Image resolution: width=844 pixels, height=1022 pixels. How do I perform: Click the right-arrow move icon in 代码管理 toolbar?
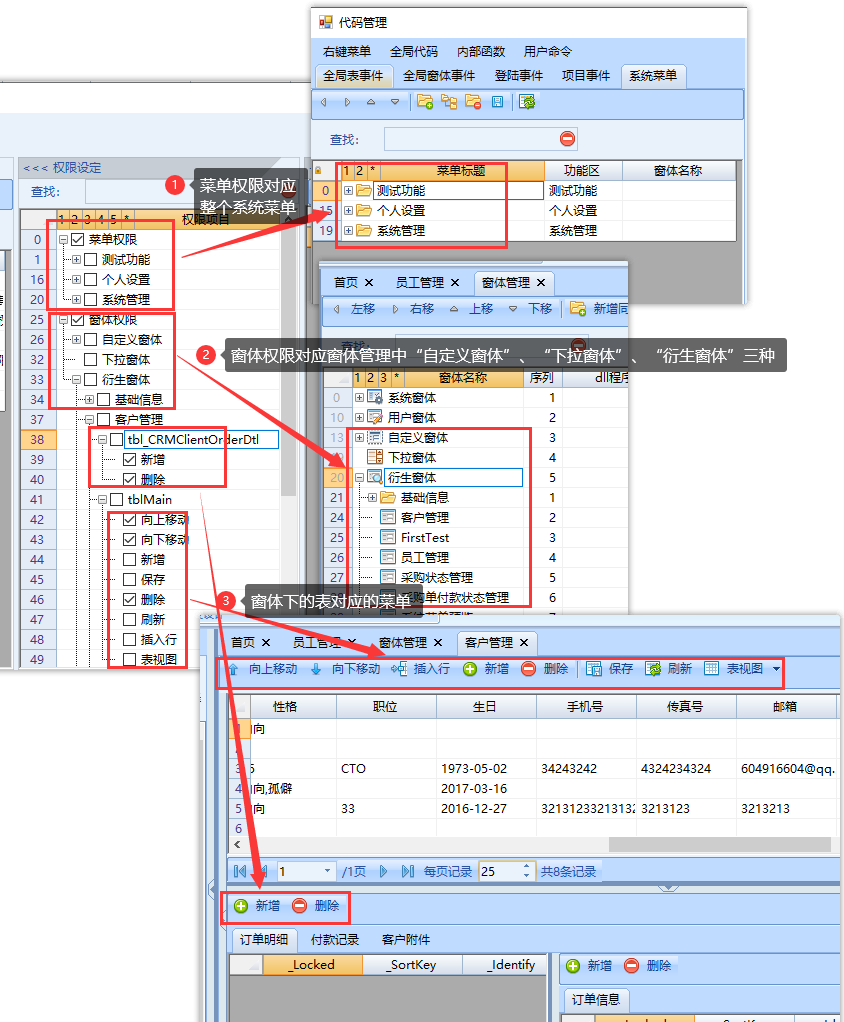pyautogui.click(x=347, y=102)
